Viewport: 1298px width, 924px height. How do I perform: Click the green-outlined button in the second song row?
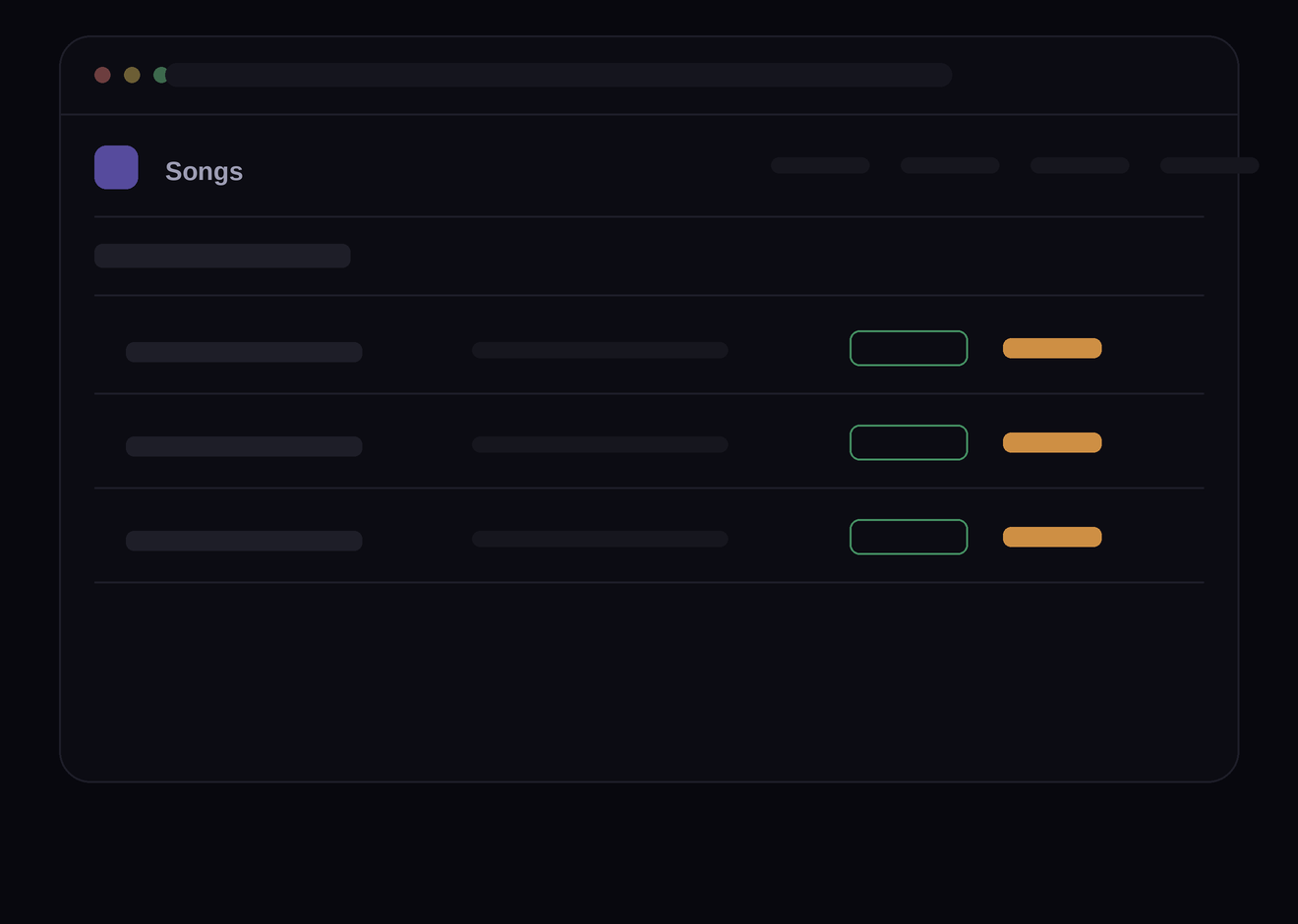[x=909, y=442]
